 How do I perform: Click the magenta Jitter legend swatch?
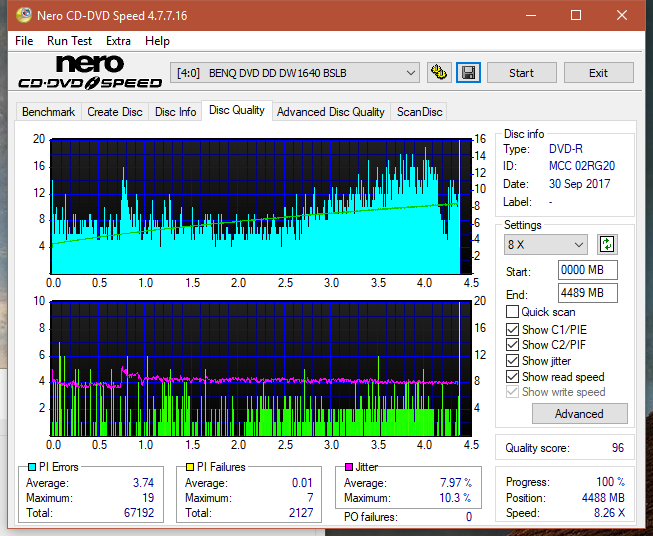pyautogui.click(x=349, y=467)
